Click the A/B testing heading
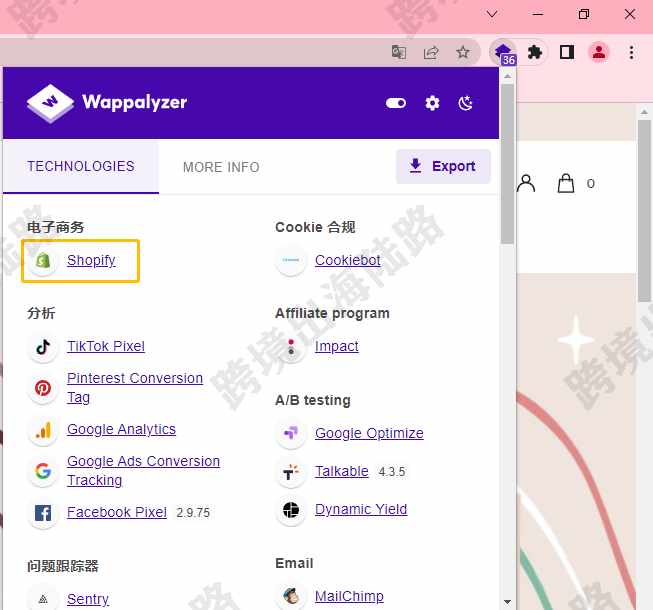The image size is (653, 610). 313,400
